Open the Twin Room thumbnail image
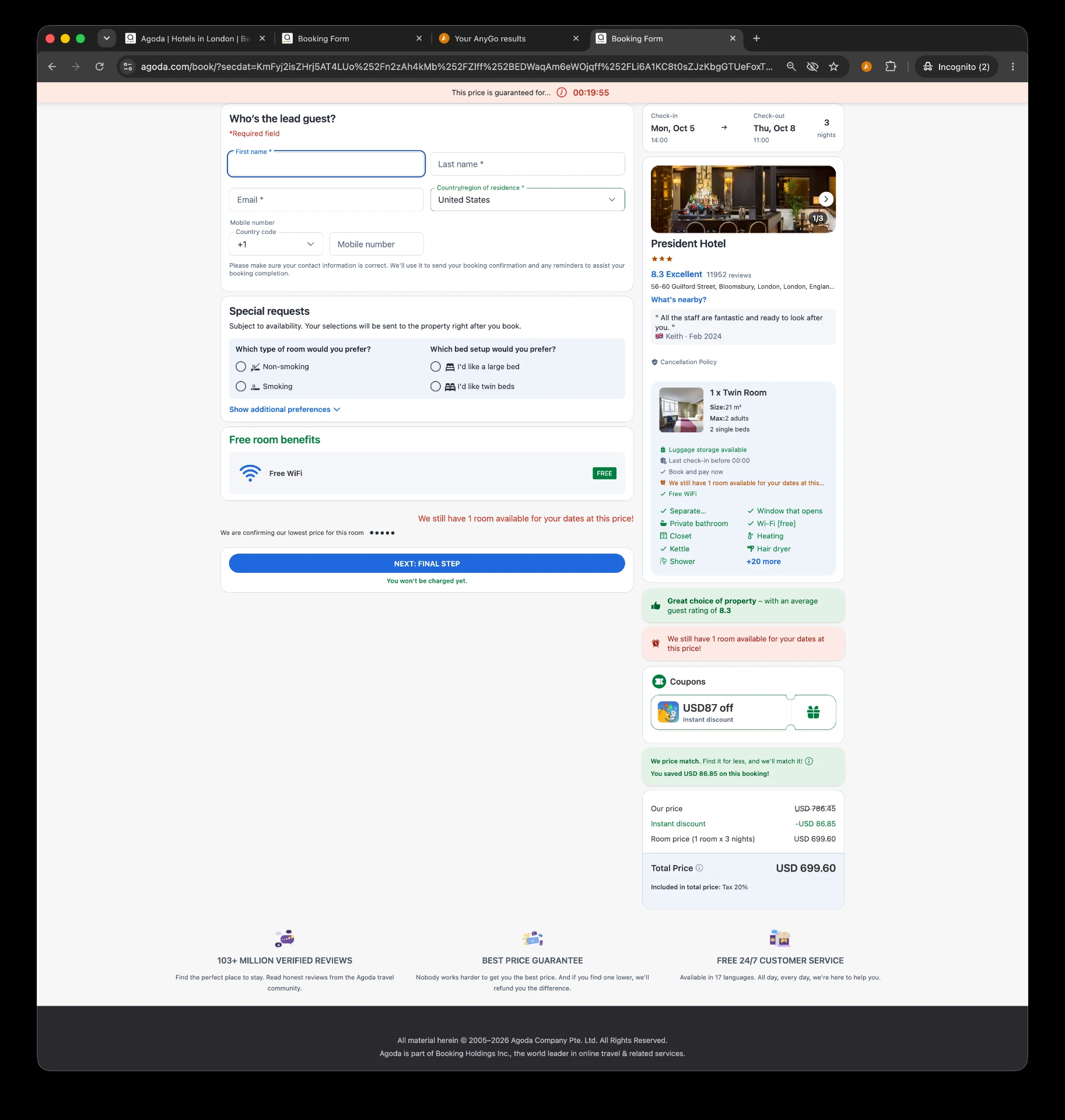Viewport: 1065px width, 1120px height. 681,410
